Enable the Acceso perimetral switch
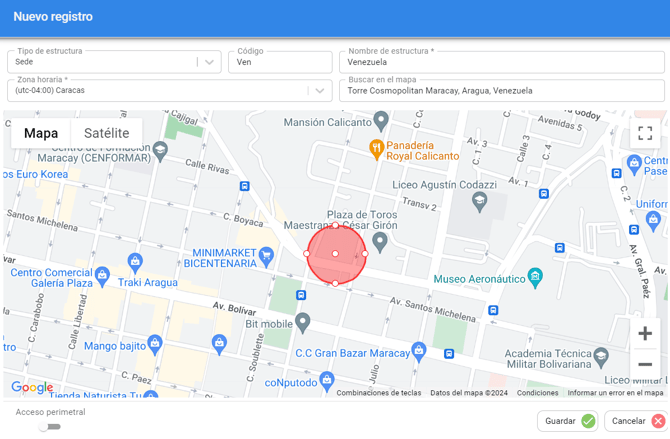Image resolution: width=670 pixels, height=439 pixels. pyautogui.click(x=50, y=427)
